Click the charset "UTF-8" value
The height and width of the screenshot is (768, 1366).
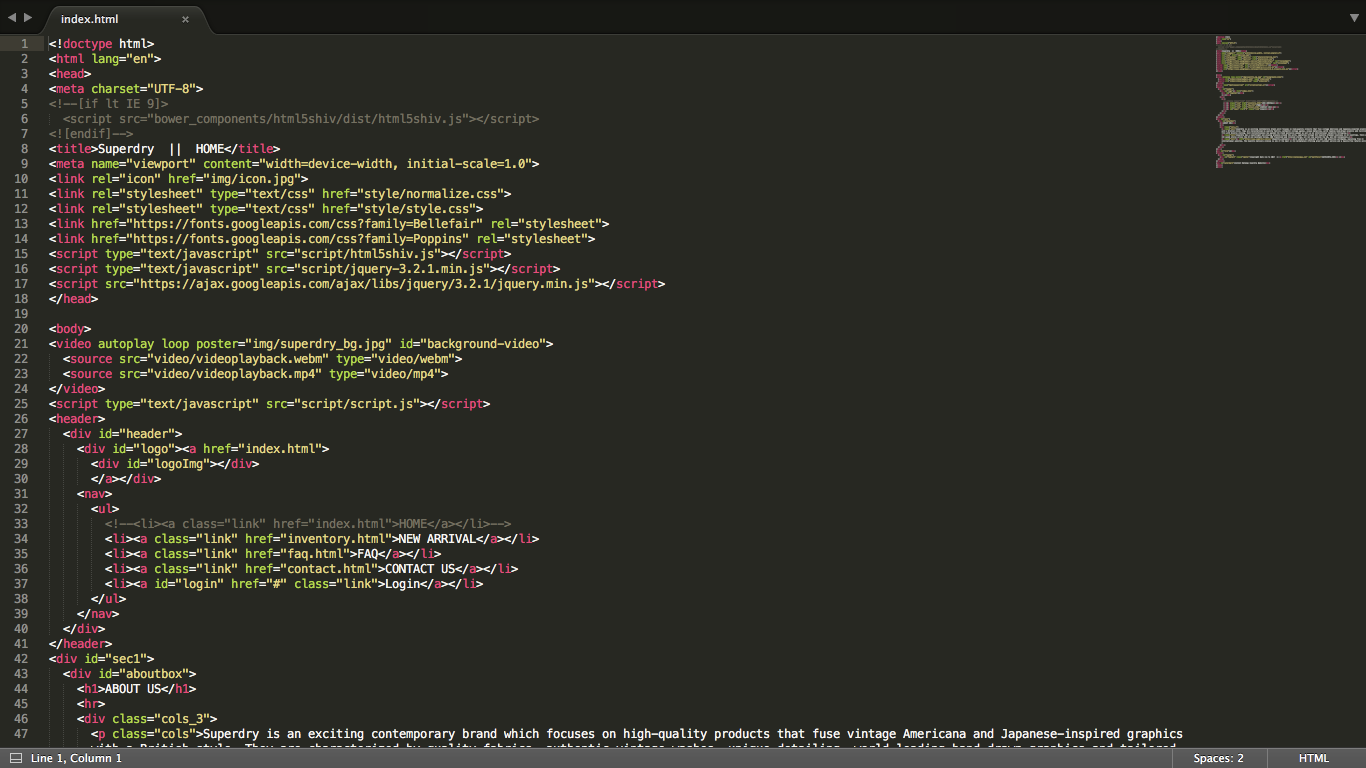[x=171, y=89]
